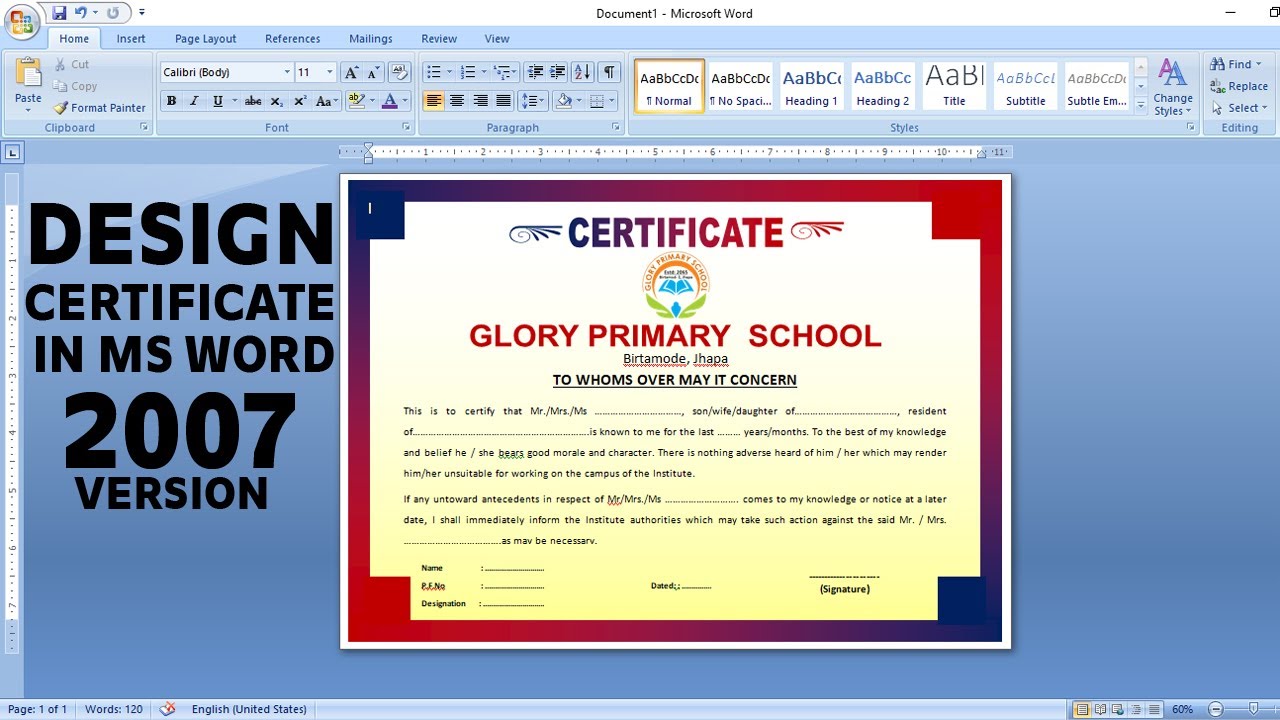Viewport: 1280px width, 720px height.
Task: Switch to Web Layout view
Action: click(x=1117, y=709)
